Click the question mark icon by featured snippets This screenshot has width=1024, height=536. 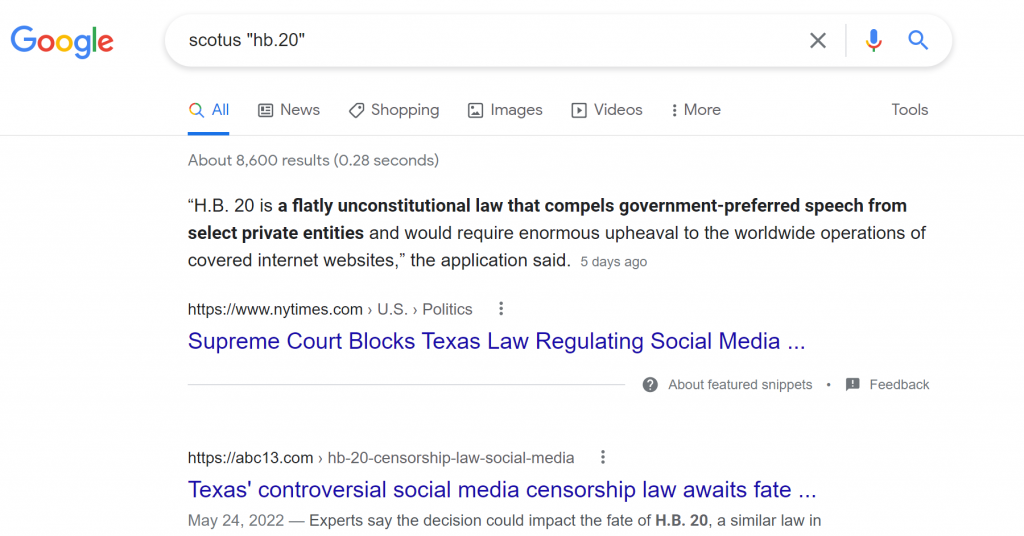coord(650,385)
